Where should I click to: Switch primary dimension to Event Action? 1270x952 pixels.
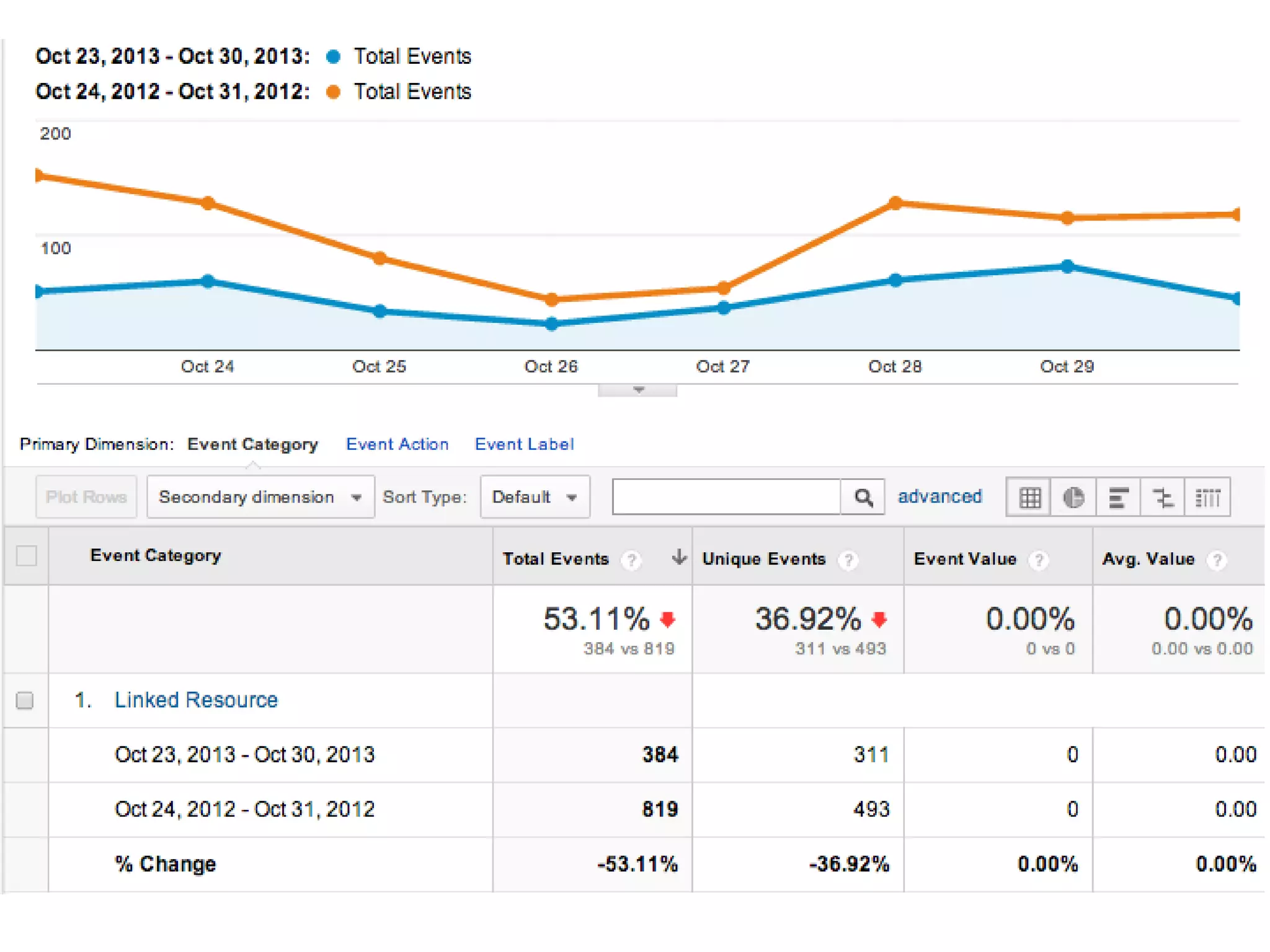pyautogui.click(x=397, y=444)
